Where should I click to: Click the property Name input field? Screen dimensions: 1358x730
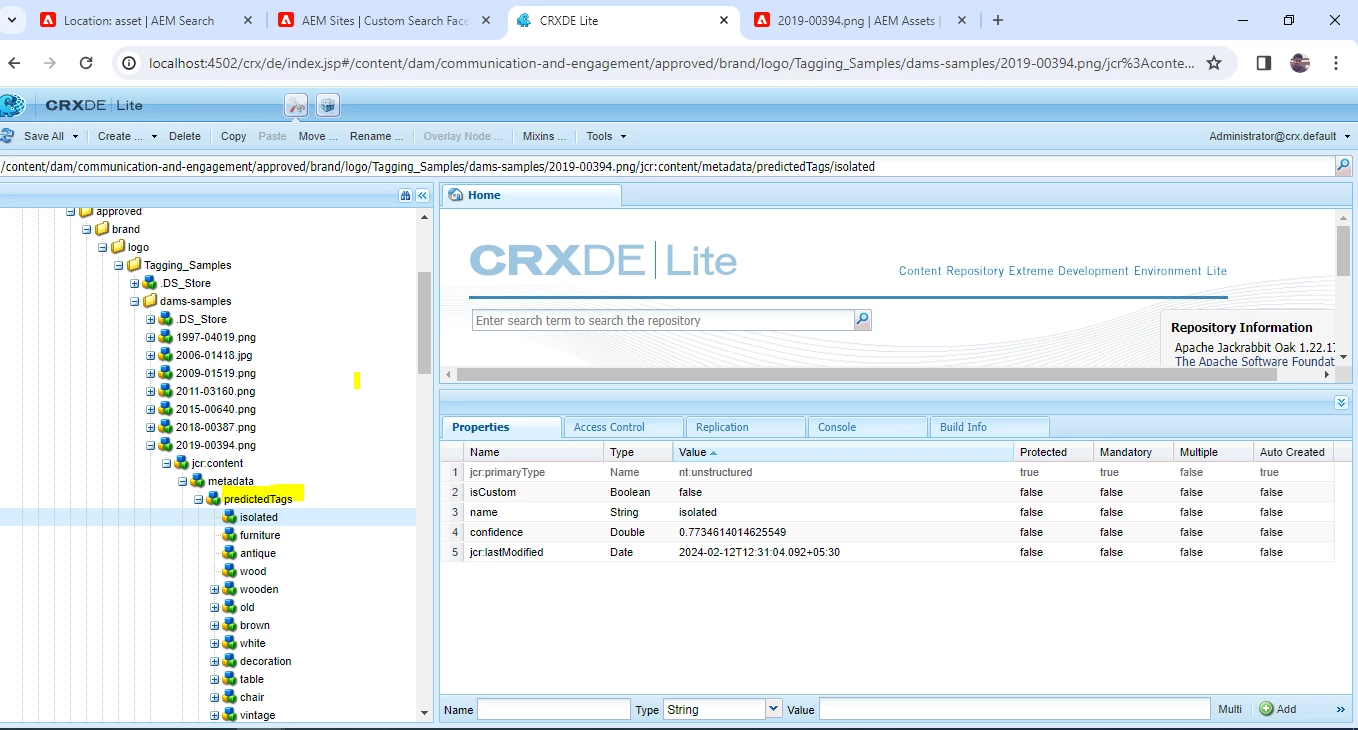coord(554,709)
